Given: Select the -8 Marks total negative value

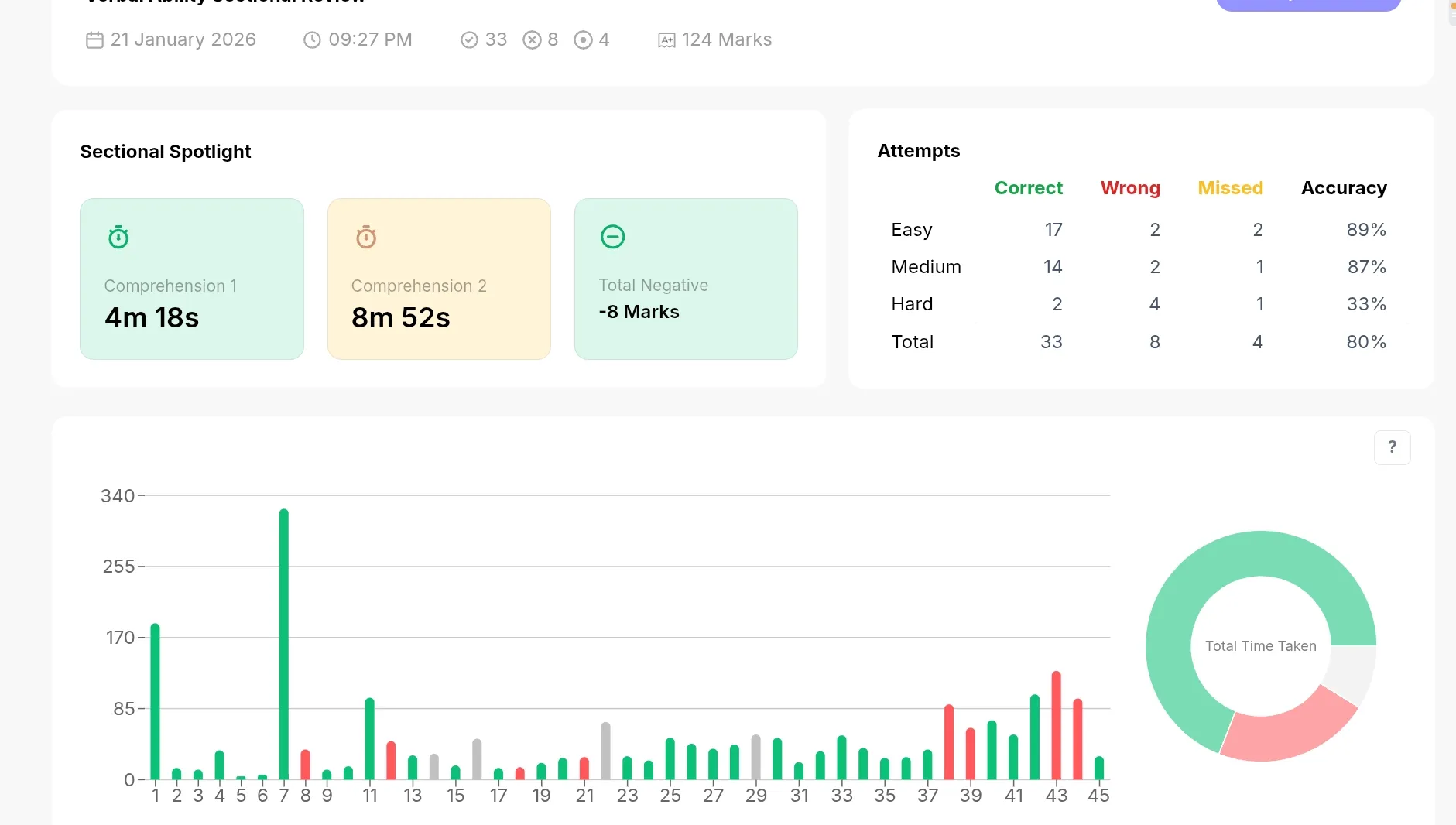Looking at the screenshot, I should click(639, 312).
